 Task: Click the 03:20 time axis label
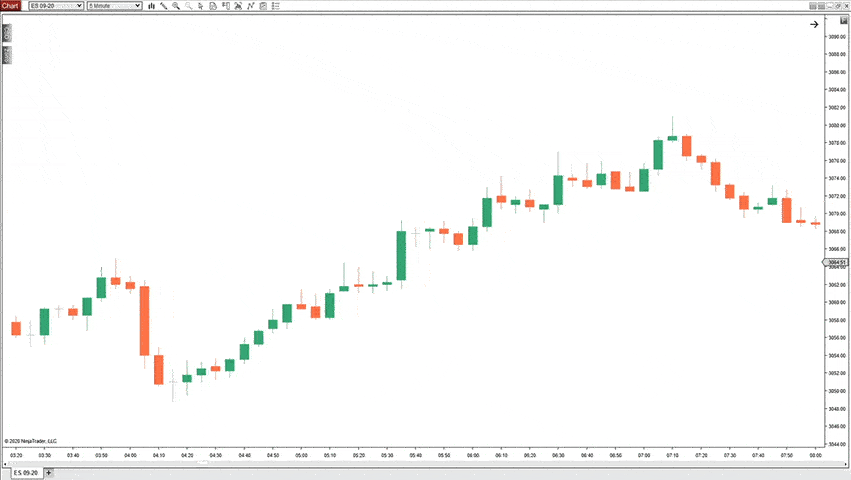16,456
